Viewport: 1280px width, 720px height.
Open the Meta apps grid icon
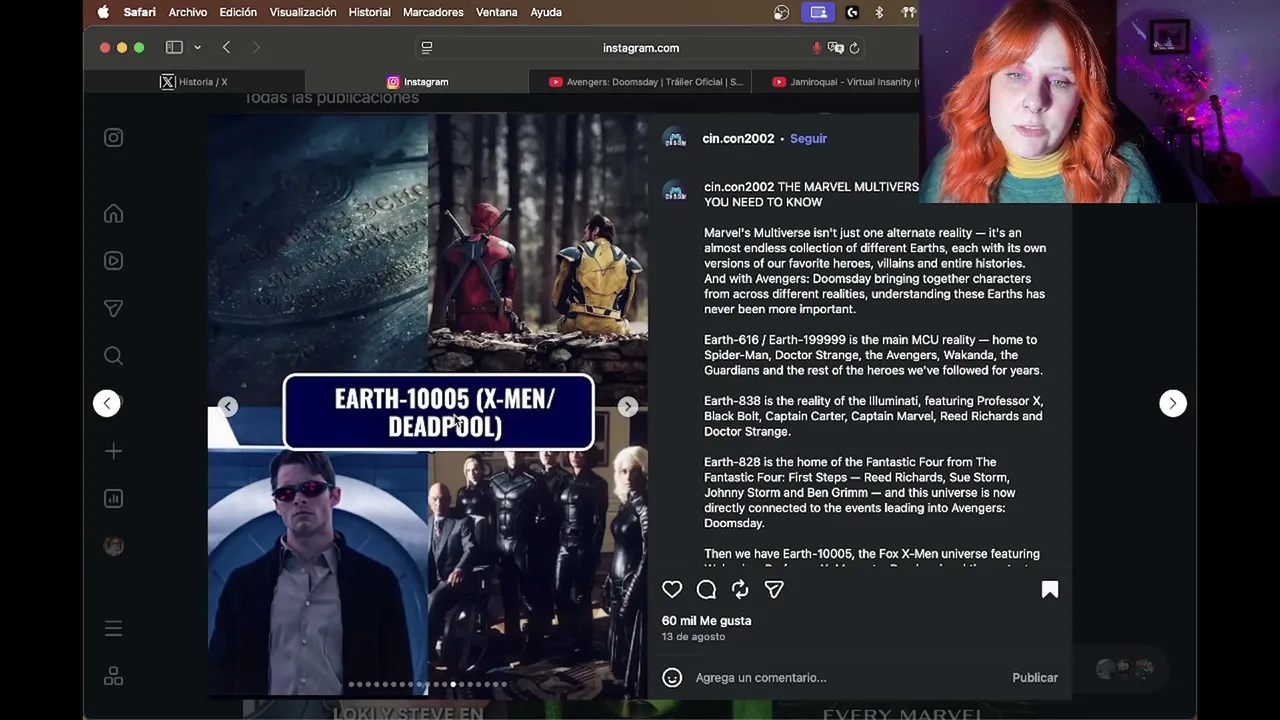tap(113, 677)
